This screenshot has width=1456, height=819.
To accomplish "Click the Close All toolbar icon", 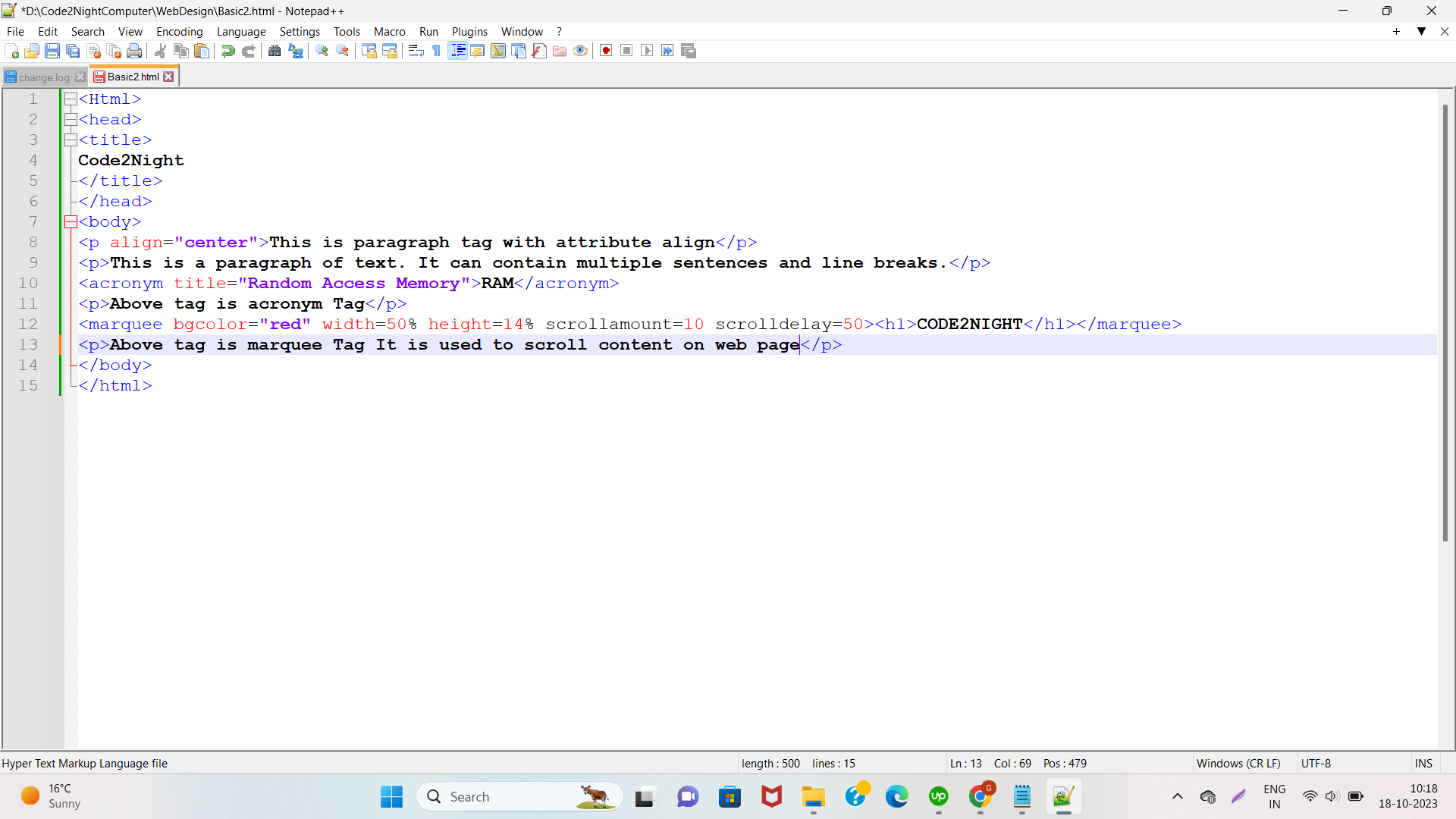I will pos(115,51).
